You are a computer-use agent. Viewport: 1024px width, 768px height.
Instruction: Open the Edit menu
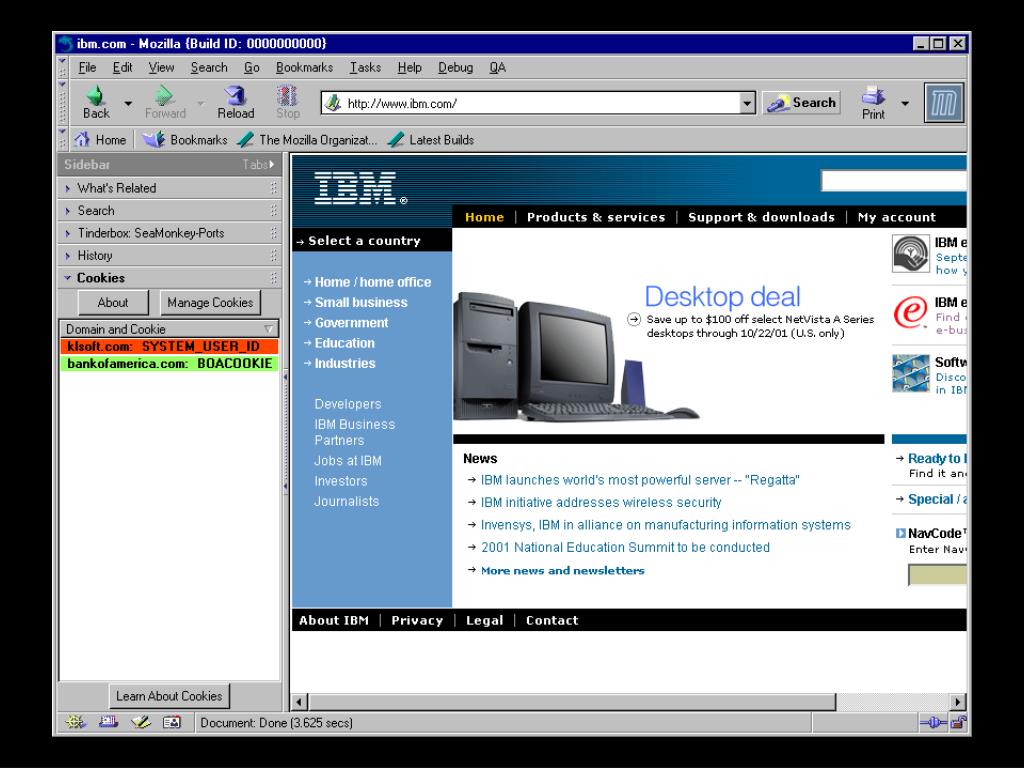[122, 67]
